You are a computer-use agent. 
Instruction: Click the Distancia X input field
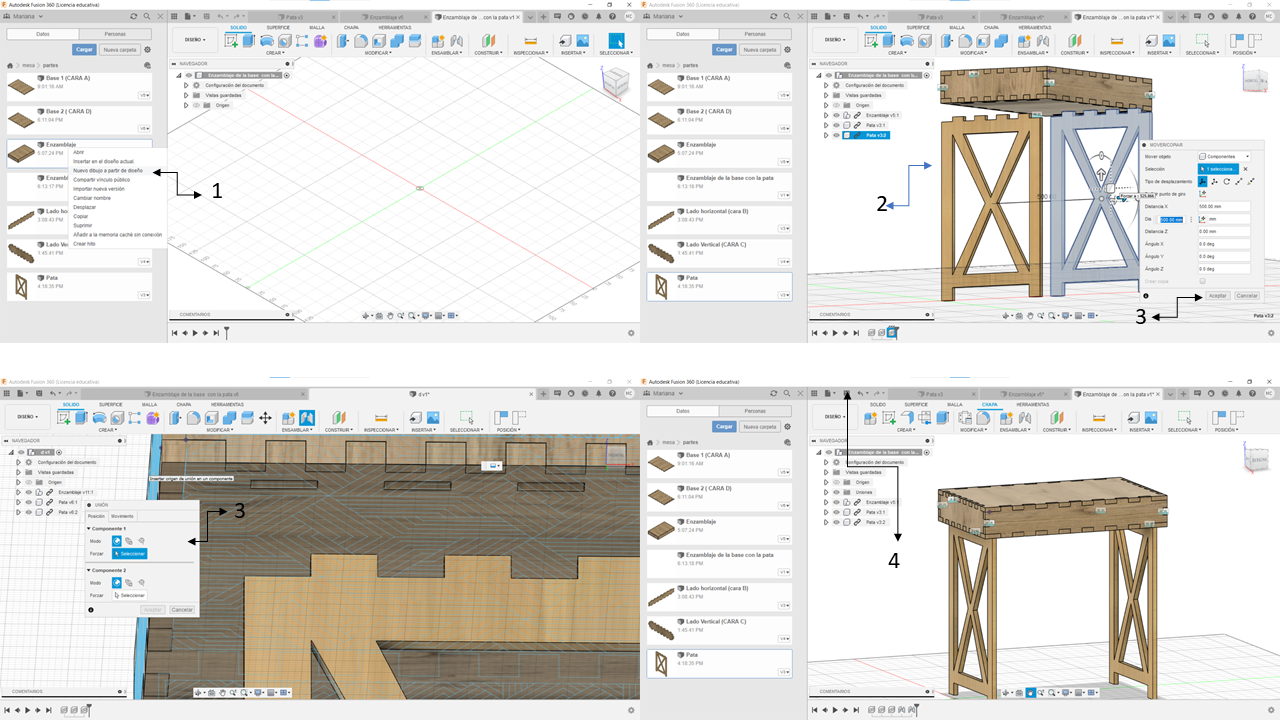1222,206
